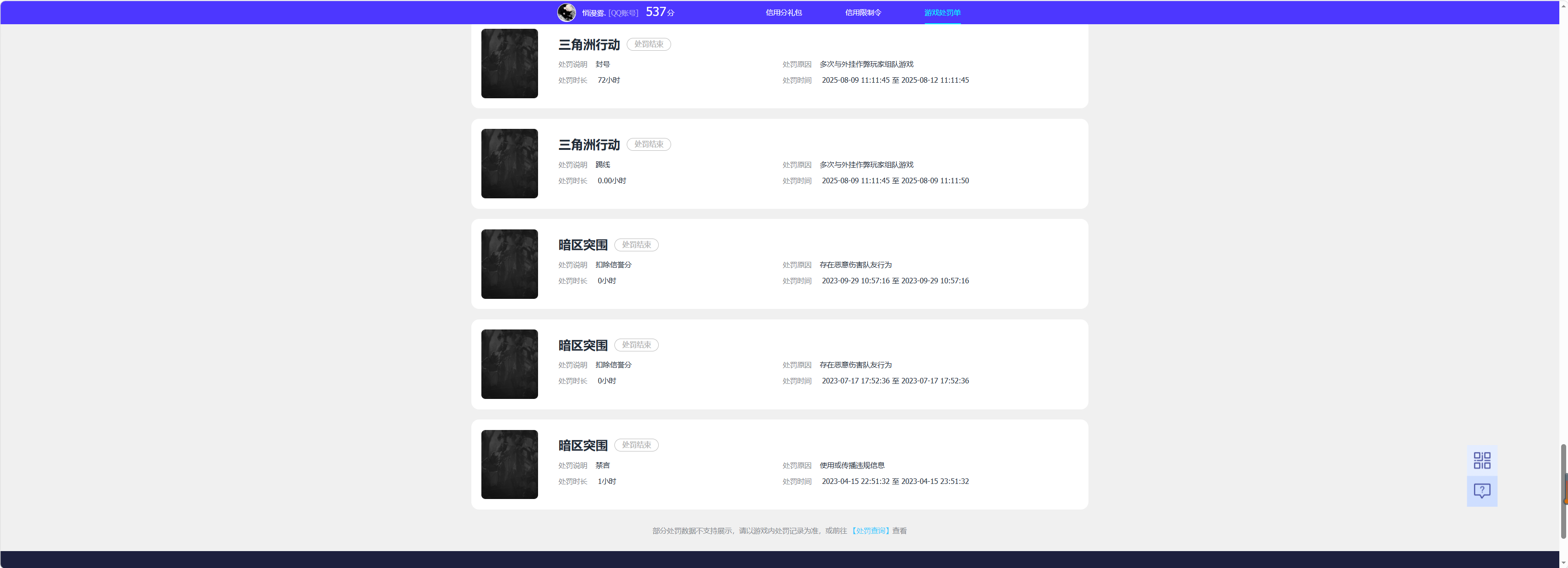The image size is (1568, 568).
Task: Click the 三角洲行动 title of 封号 record
Action: (x=589, y=44)
